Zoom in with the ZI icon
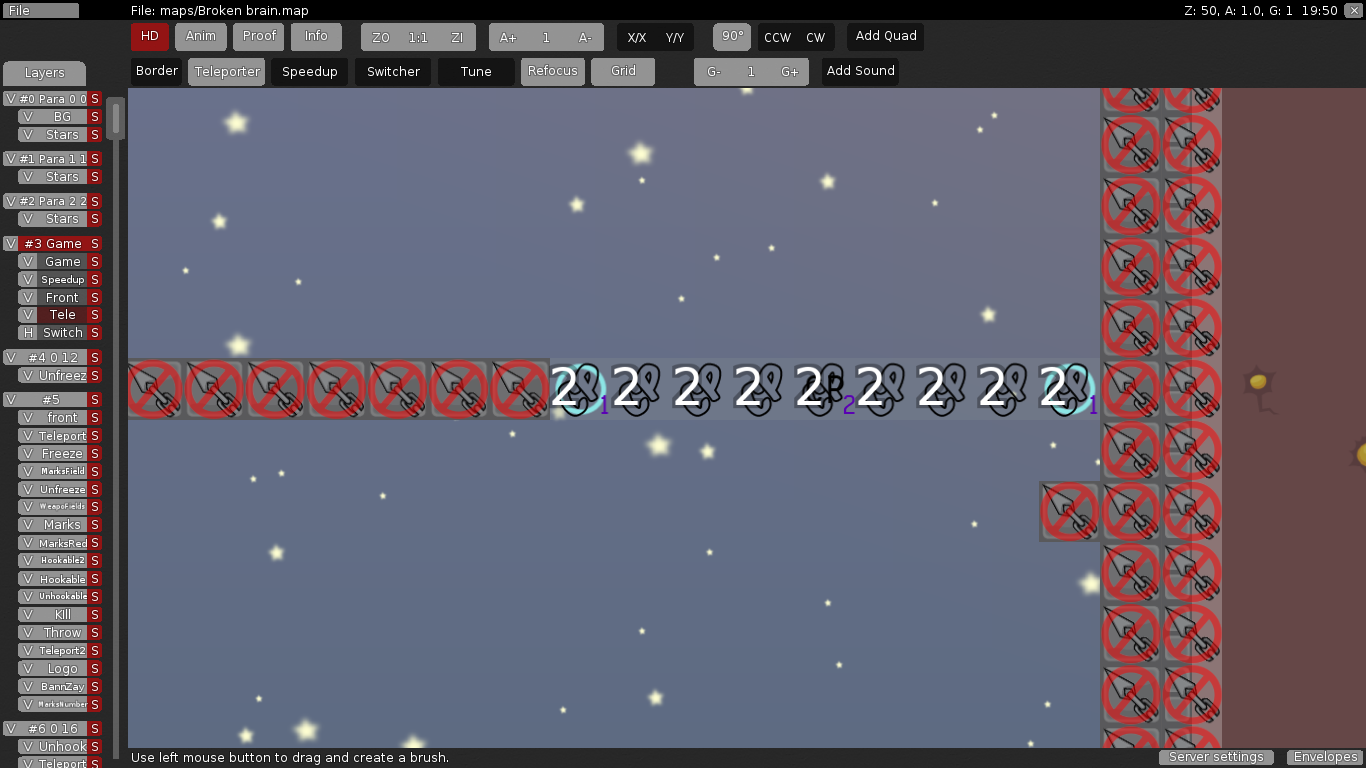This screenshot has width=1366, height=768. 457,36
